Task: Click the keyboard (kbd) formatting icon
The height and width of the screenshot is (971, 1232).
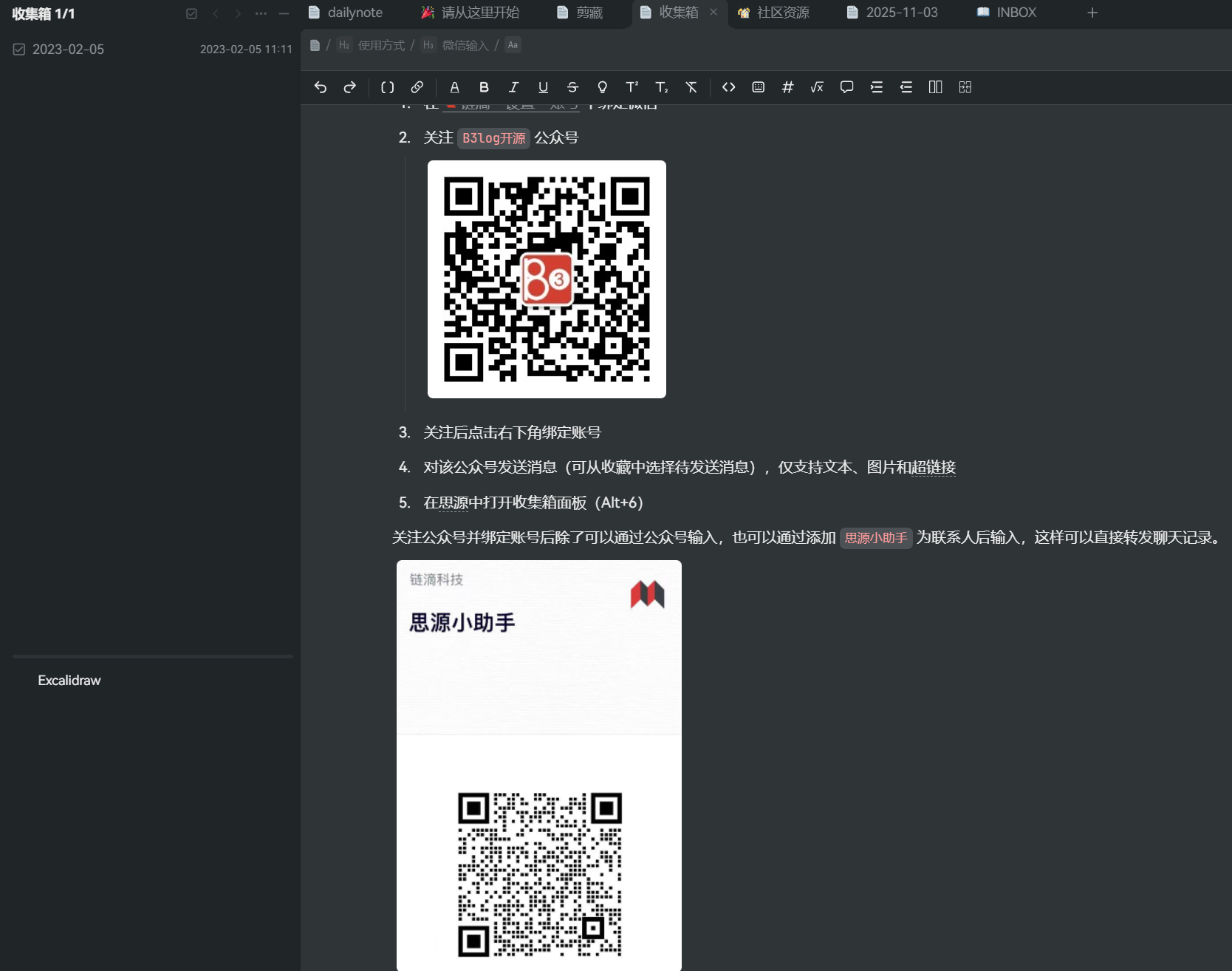Action: click(x=758, y=87)
